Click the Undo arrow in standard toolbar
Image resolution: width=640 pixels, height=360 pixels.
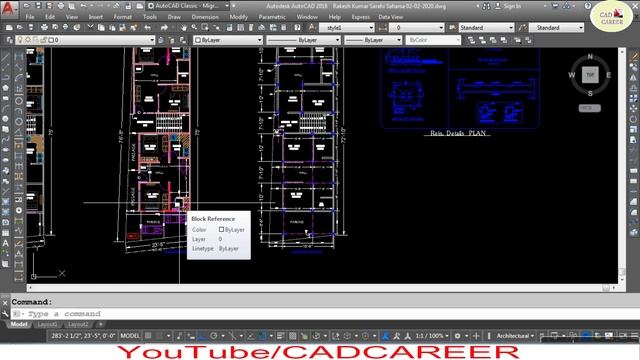[x=148, y=27]
